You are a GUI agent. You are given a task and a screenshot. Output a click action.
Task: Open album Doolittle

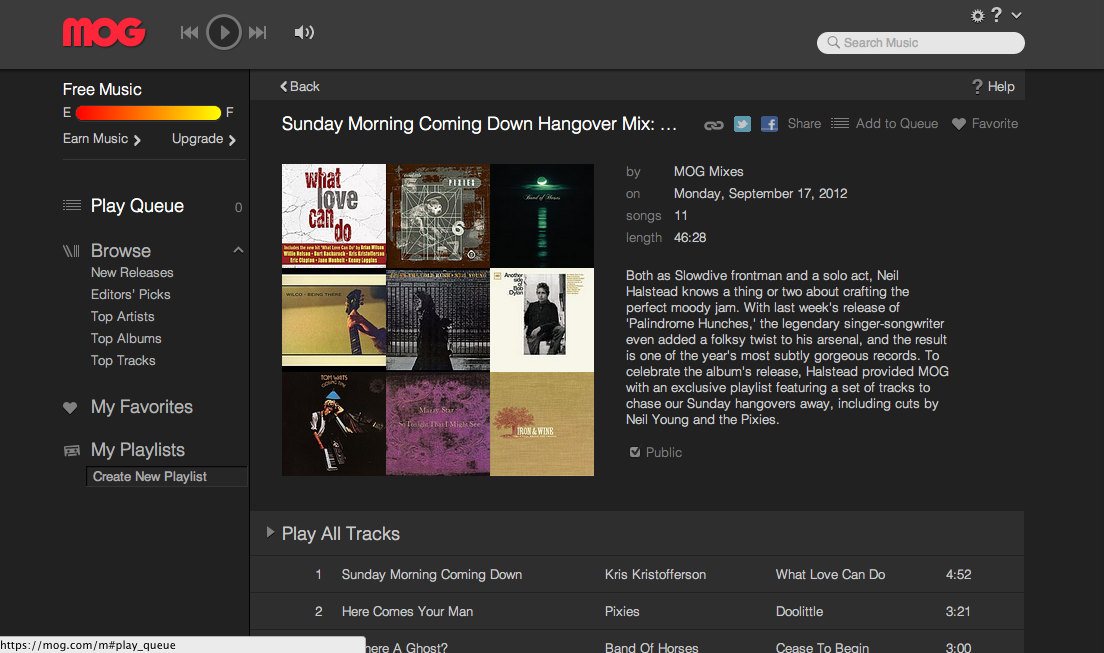pos(799,611)
